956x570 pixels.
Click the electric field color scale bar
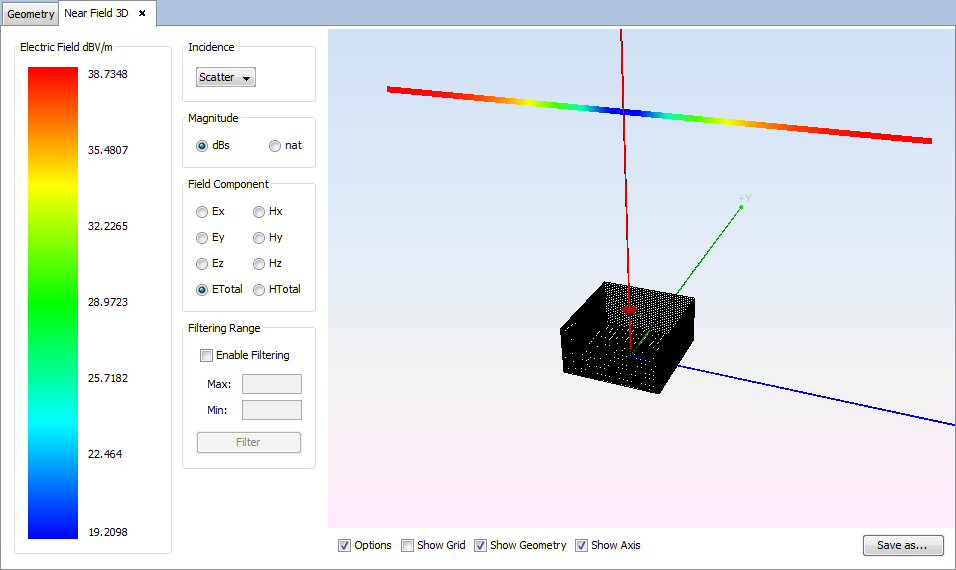(53, 302)
